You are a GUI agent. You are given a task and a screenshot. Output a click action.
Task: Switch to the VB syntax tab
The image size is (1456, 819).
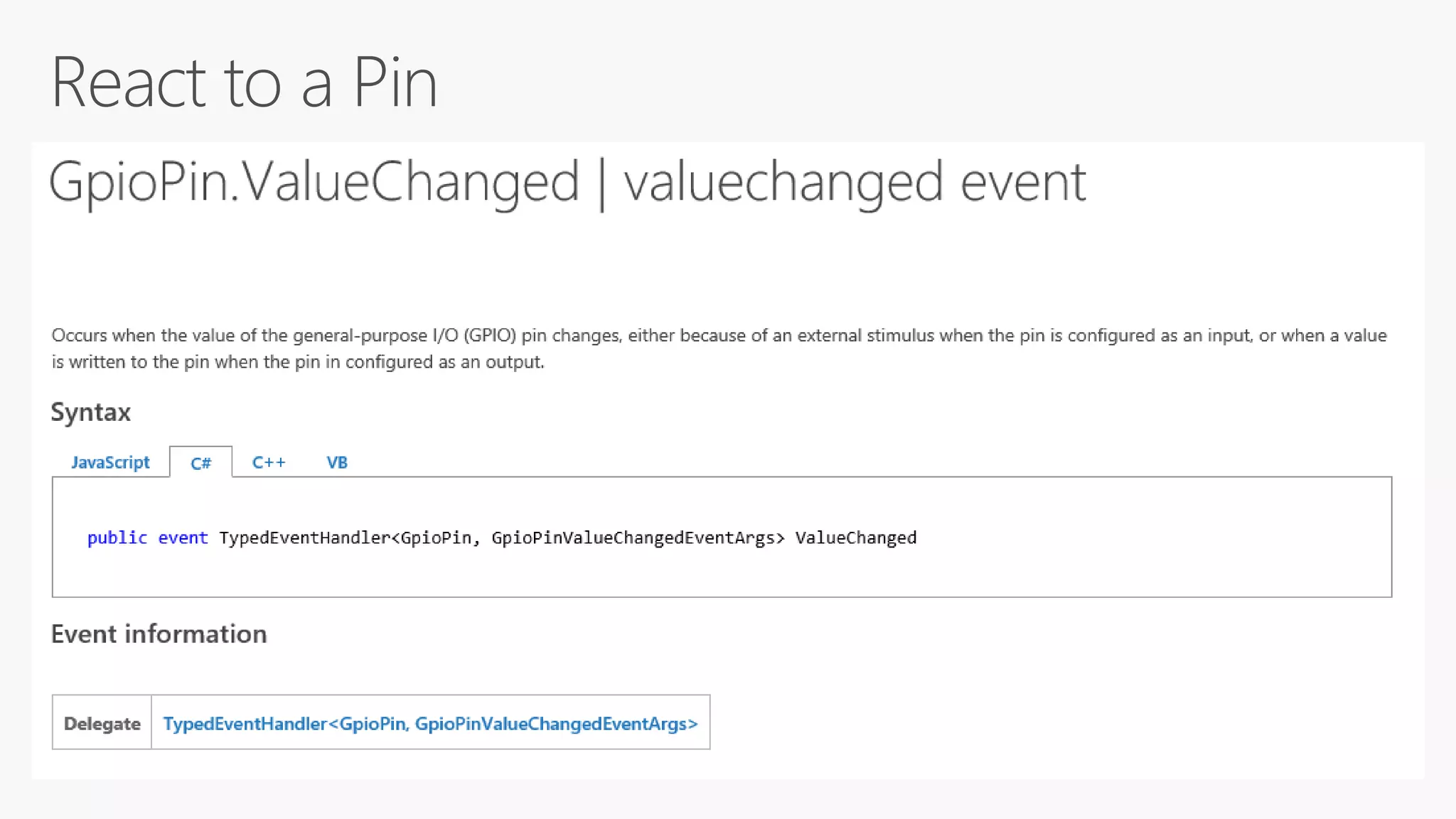(x=337, y=463)
